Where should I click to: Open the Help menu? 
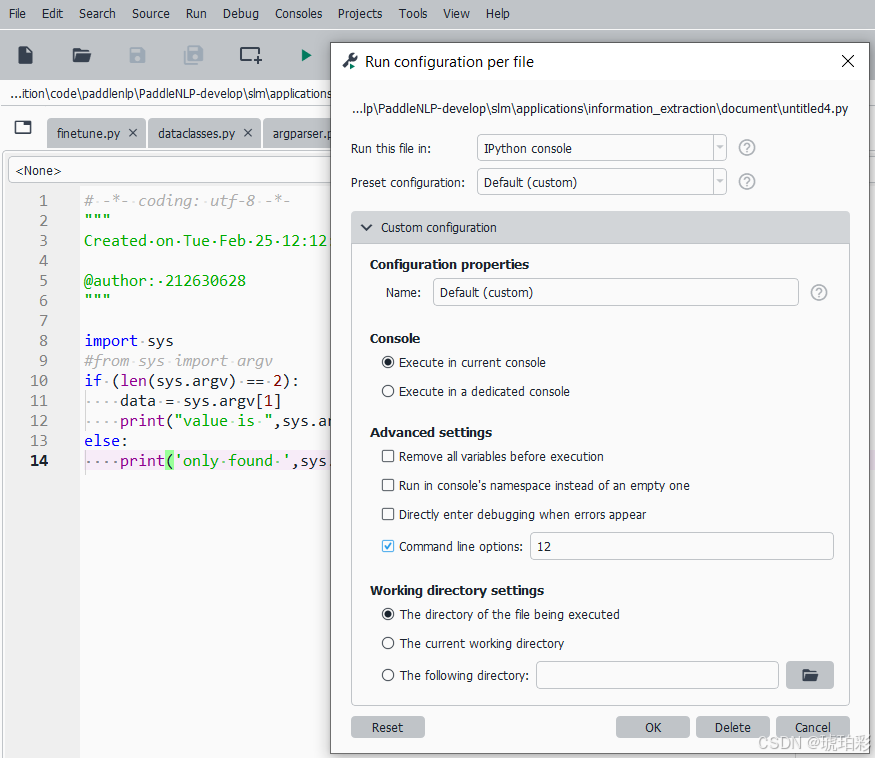(x=497, y=13)
